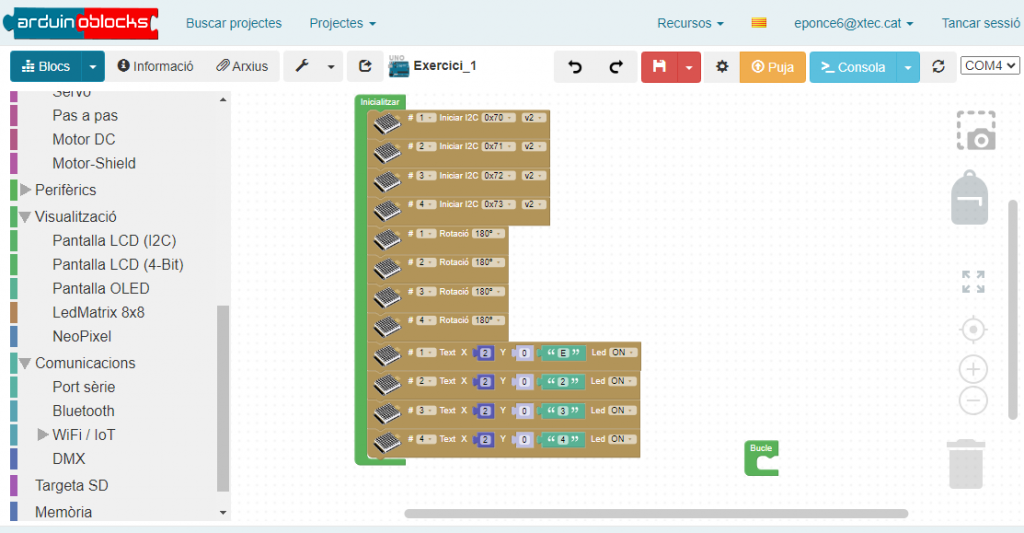Collapse the Visualització category

26,216
